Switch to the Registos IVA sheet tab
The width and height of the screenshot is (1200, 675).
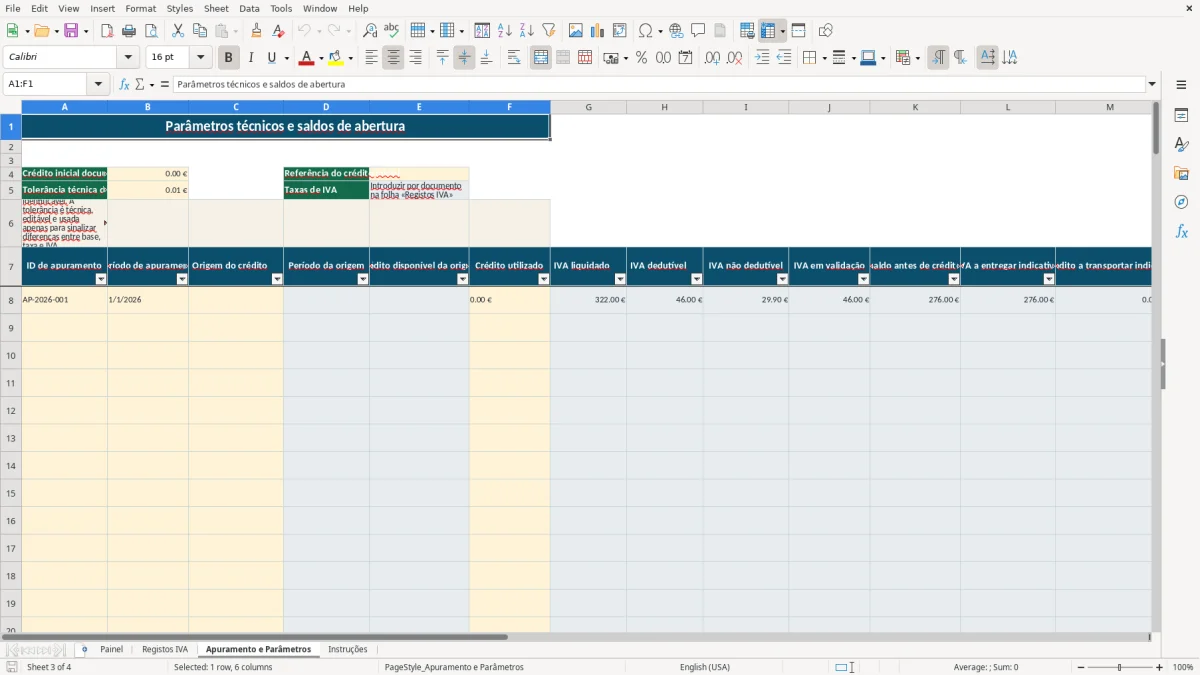pos(165,650)
